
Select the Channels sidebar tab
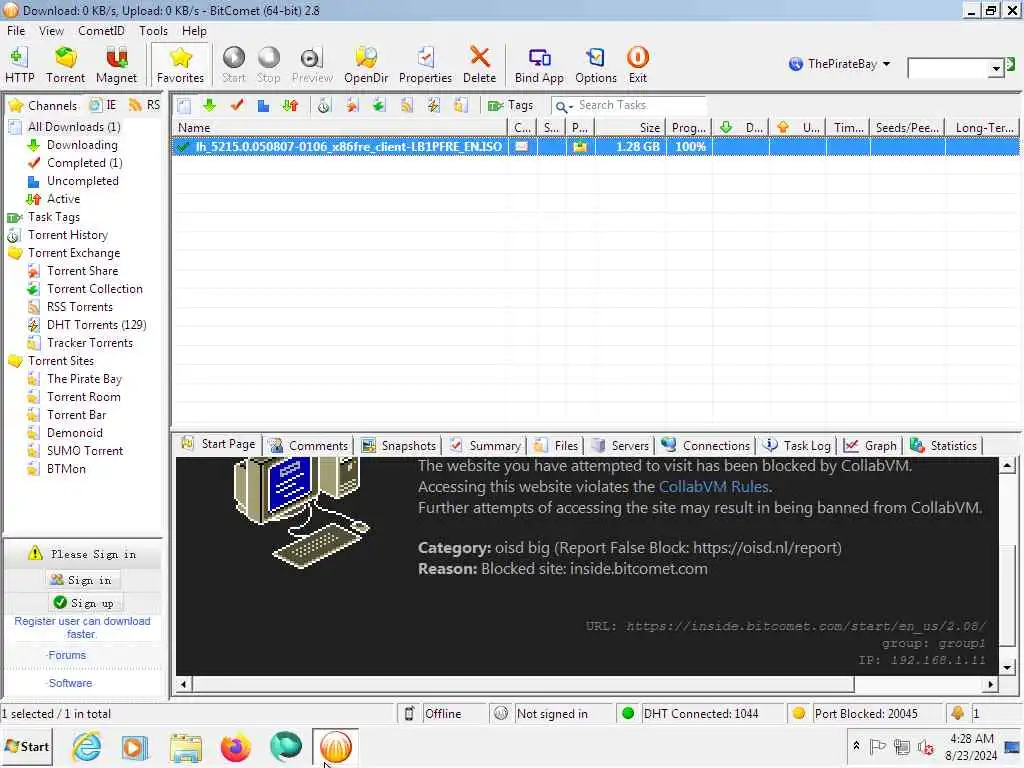pyautogui.click(x=43, y=105)
